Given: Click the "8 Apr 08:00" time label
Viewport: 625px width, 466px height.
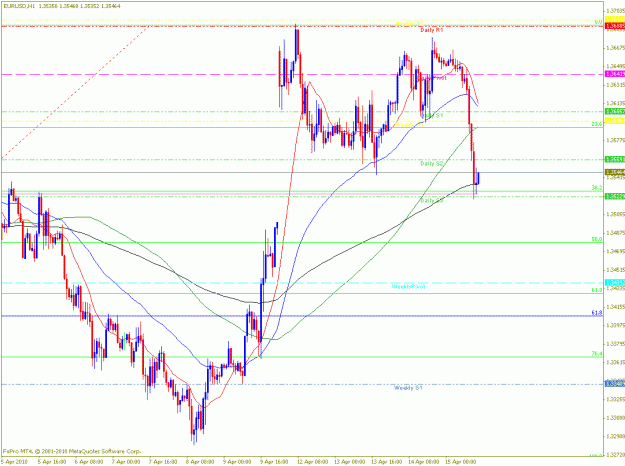Looking at the screenshot, I should (200, 462).
